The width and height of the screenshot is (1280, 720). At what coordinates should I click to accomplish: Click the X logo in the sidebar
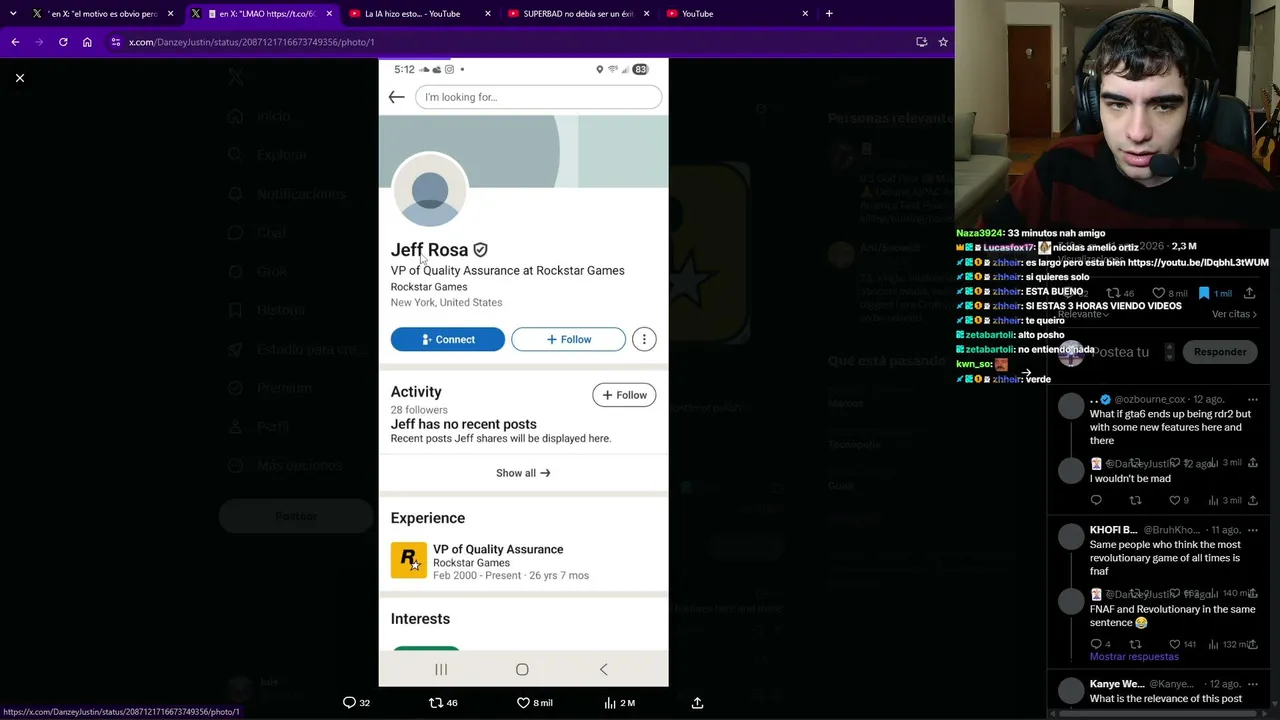click(236, 77)
